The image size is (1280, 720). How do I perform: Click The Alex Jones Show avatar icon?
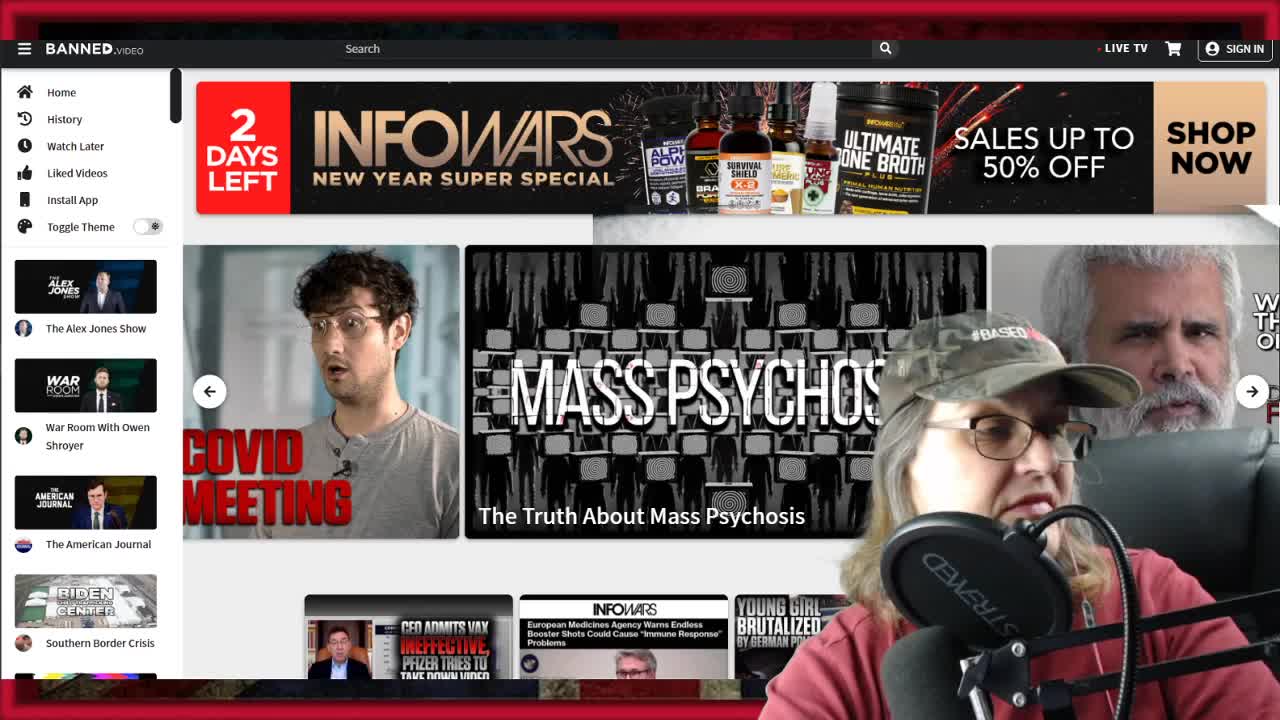(x=24, y=328)
